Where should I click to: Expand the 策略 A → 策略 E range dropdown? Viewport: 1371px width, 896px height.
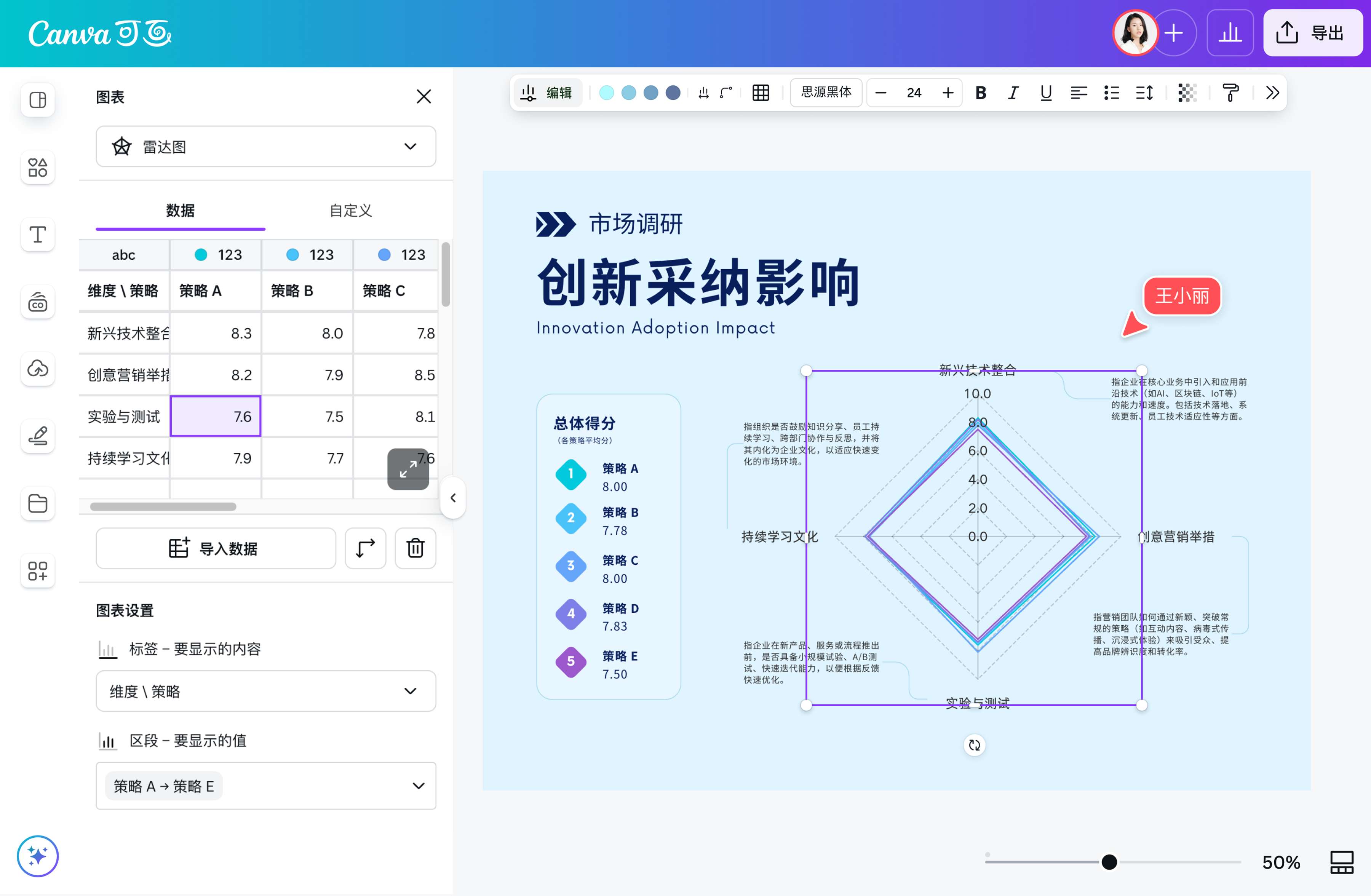265,786
